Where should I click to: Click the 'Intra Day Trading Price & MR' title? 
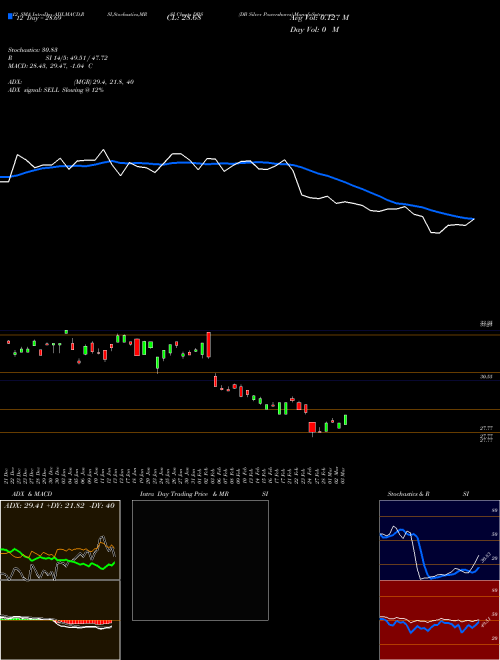click(184, 494)
